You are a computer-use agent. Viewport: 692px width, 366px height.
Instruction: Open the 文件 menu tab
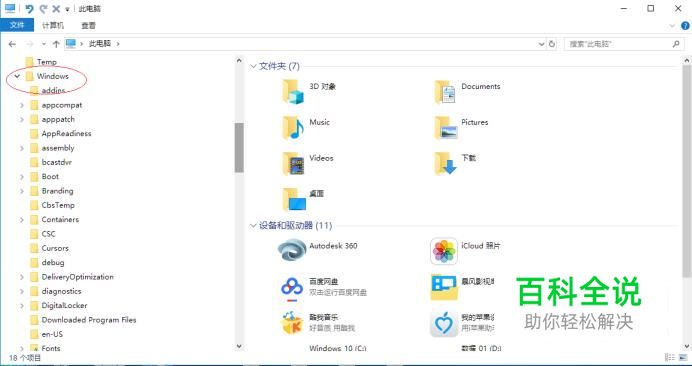(17, 25)
